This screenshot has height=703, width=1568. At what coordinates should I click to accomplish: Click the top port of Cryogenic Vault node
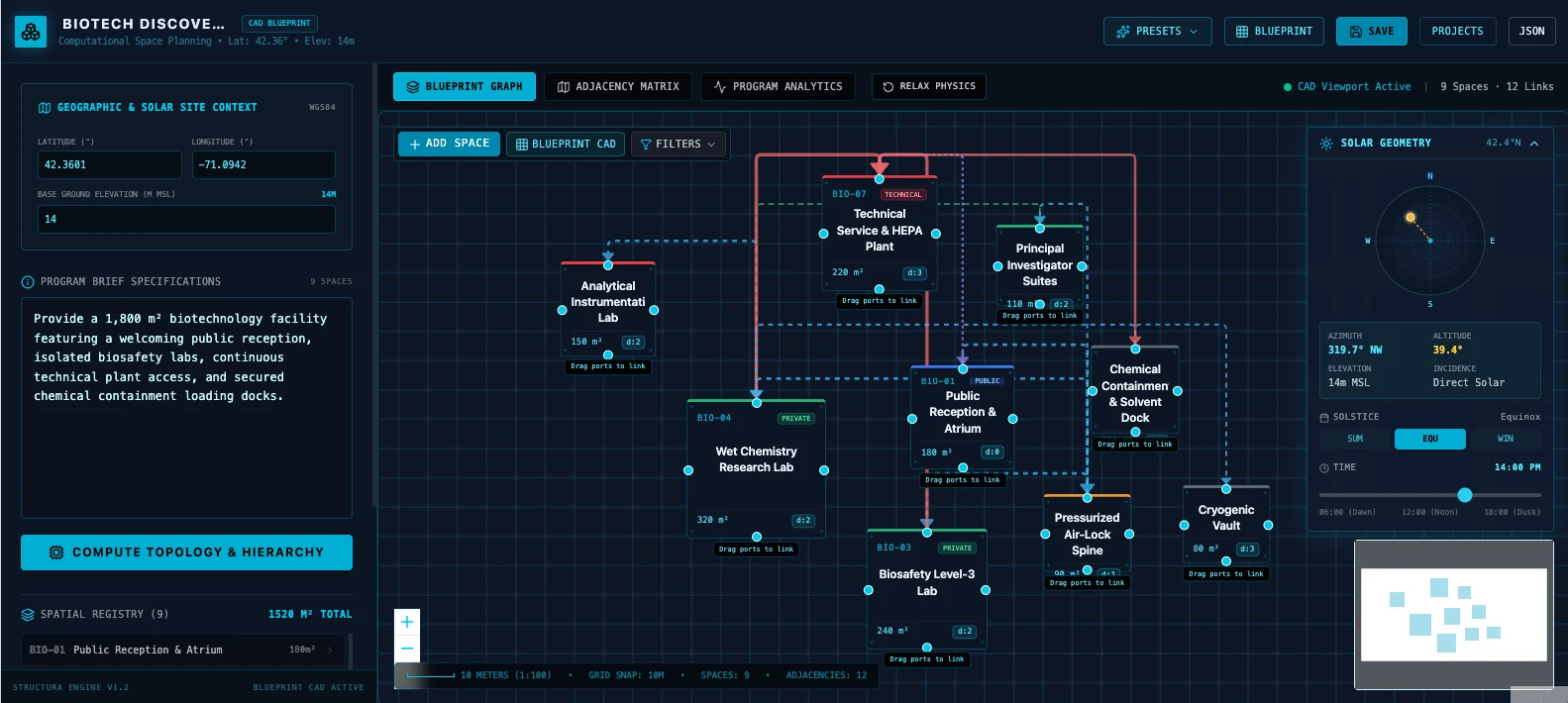pyautogui.click(x=1226, y=489)
